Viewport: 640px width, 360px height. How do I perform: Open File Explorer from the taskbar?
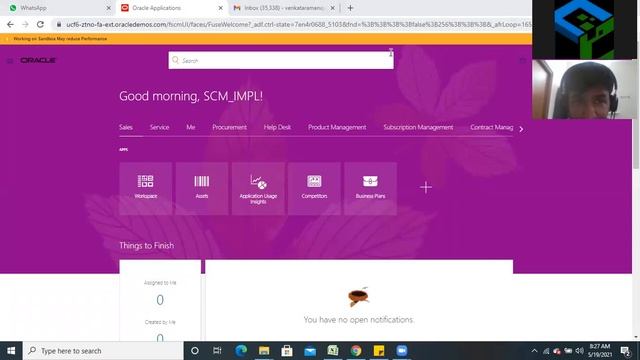point(264,351)
